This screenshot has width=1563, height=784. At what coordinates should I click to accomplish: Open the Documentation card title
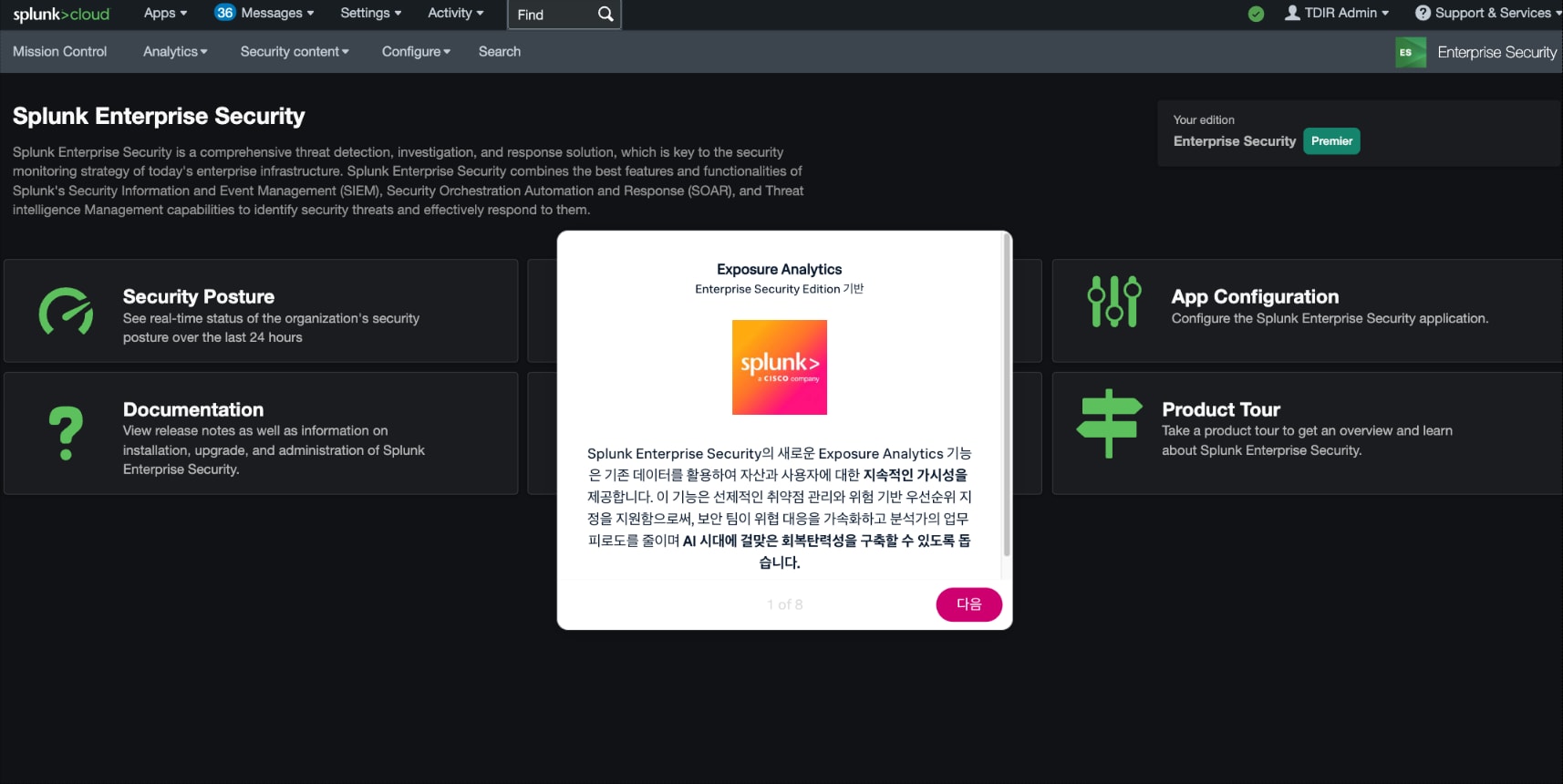[193, 409]
